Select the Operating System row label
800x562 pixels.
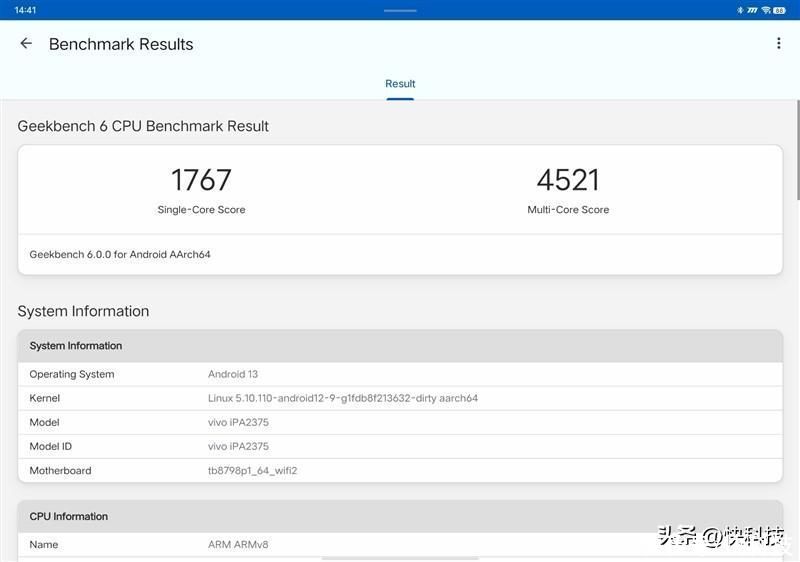[x=72, y=374]
